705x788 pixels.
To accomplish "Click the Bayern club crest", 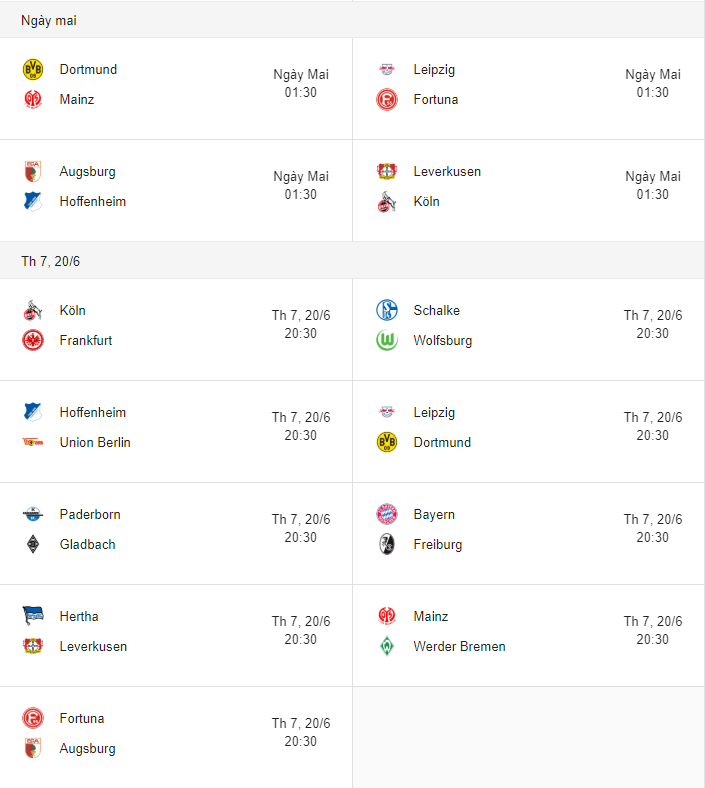I will point(387,514).
